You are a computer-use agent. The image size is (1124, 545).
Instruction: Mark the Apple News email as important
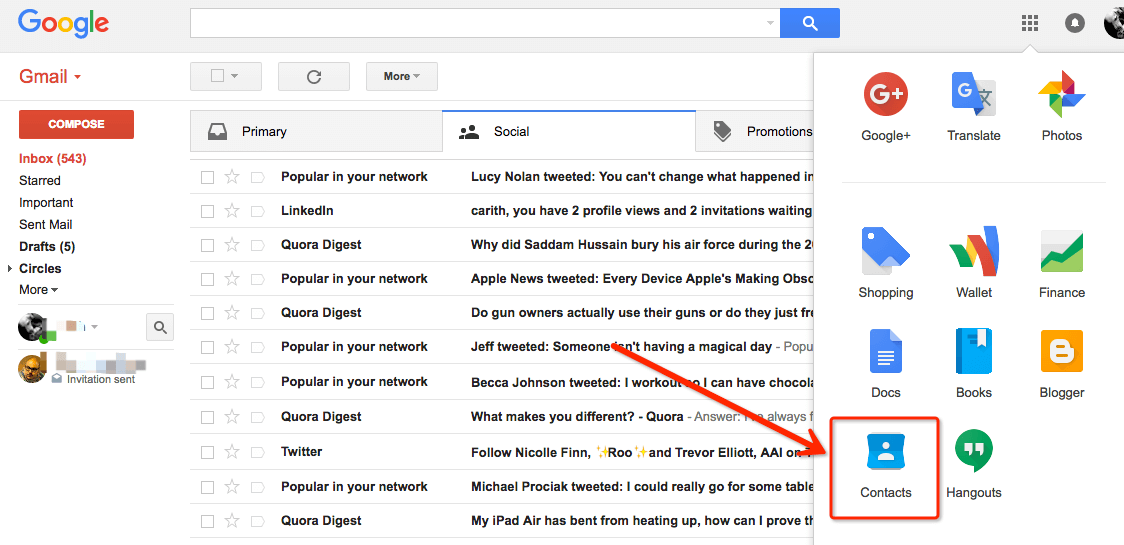(x=257, y=279)
